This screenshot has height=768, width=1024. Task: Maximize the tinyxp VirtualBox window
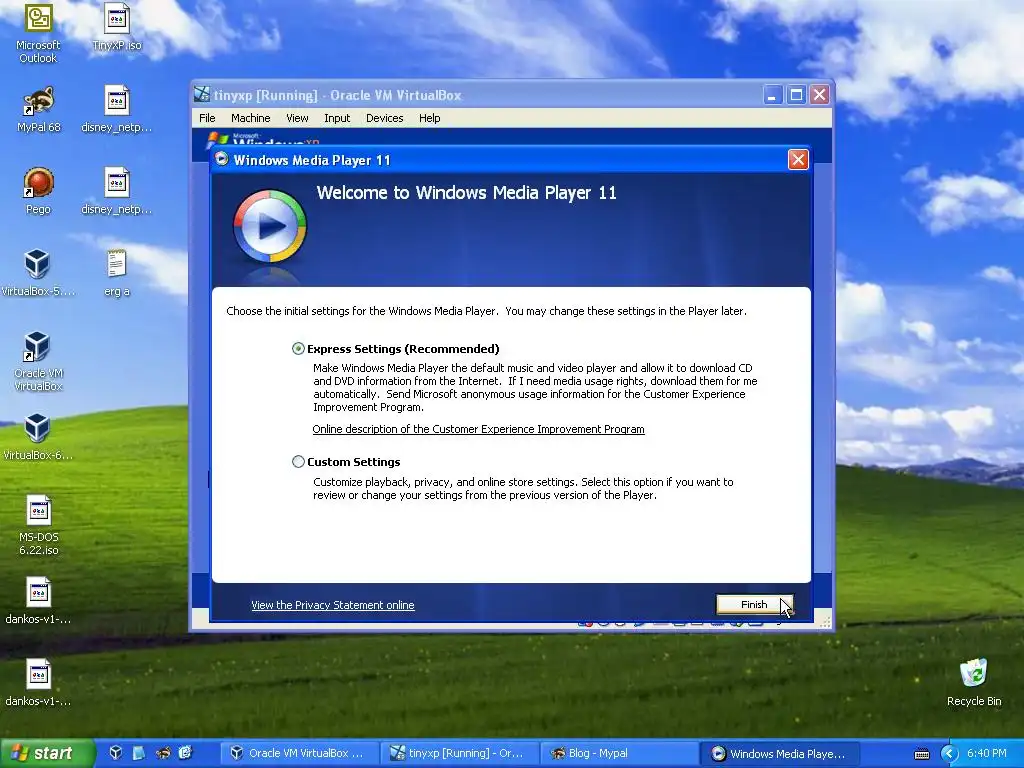(x=796, y=95)
